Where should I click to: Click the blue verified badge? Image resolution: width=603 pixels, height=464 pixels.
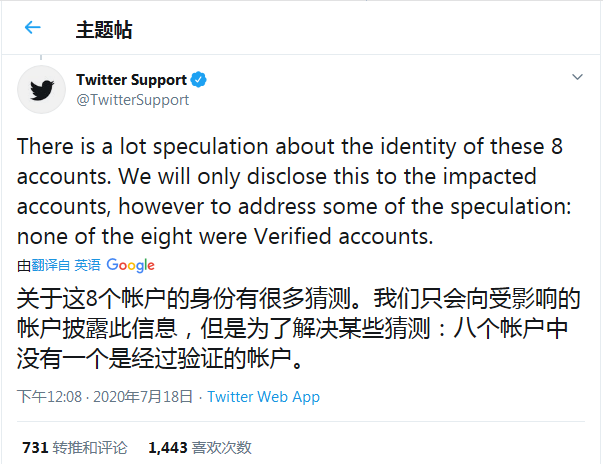[200, 79]
